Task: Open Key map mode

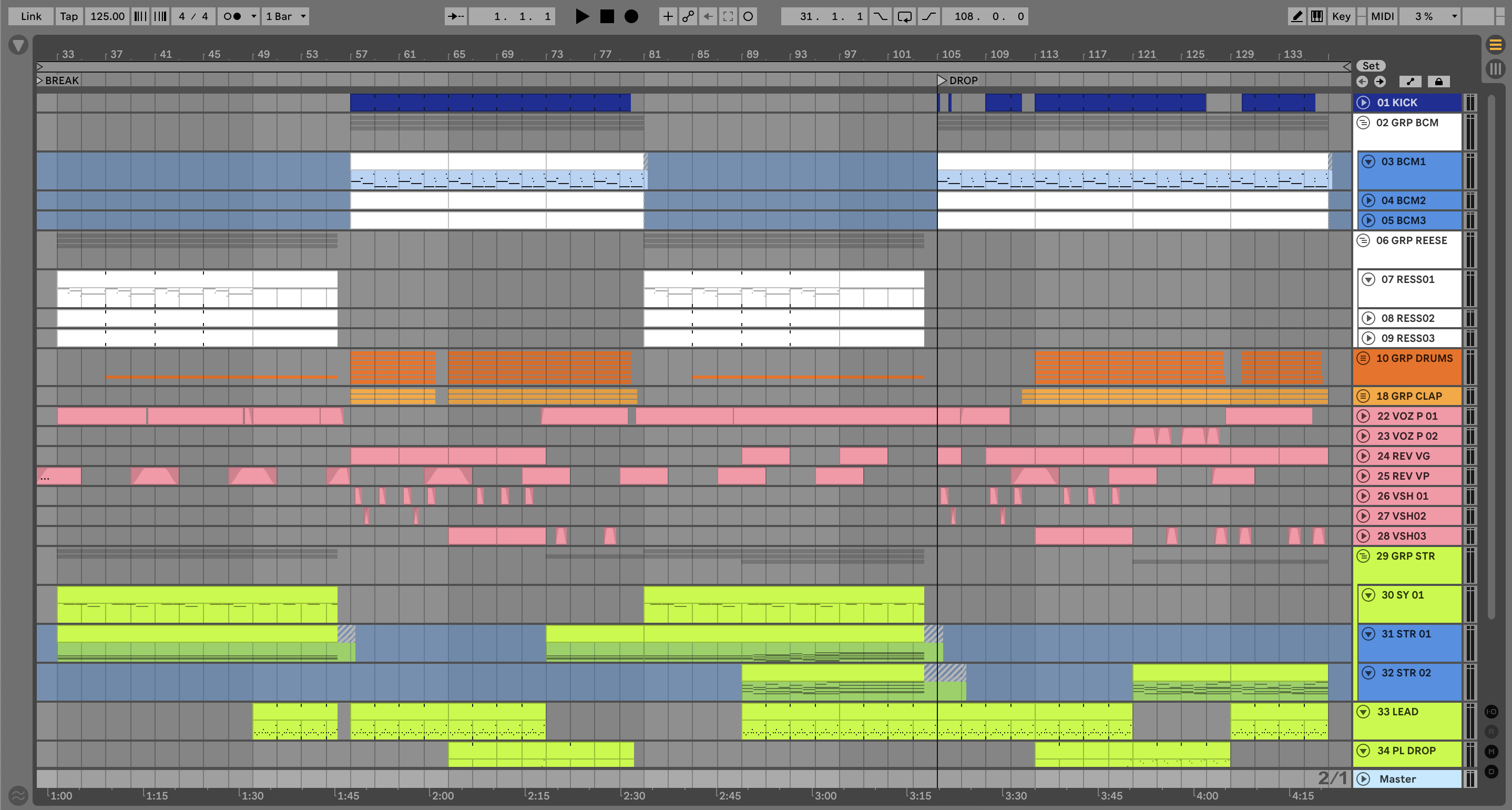Action: coord(1341,16)
